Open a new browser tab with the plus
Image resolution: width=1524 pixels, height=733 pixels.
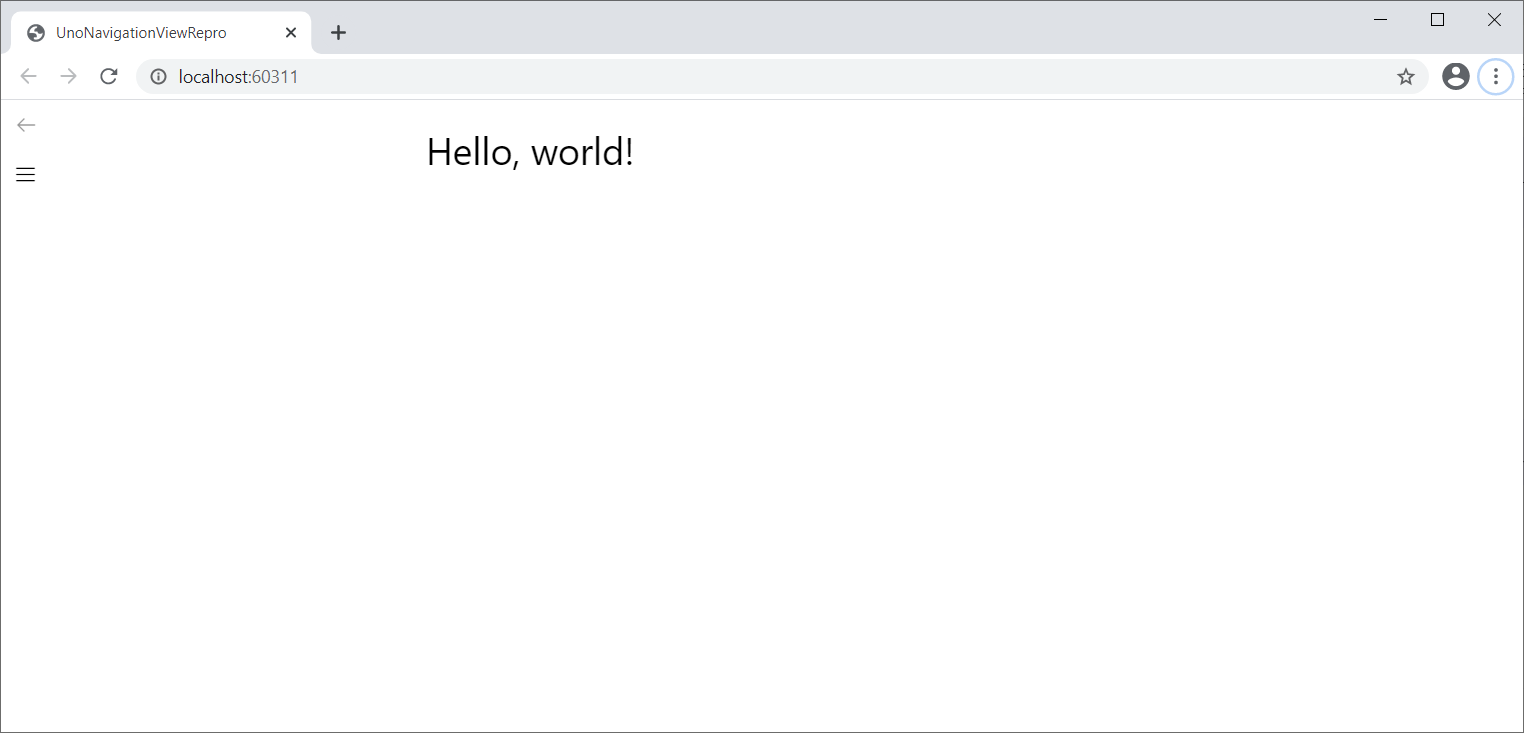[338, 32]
